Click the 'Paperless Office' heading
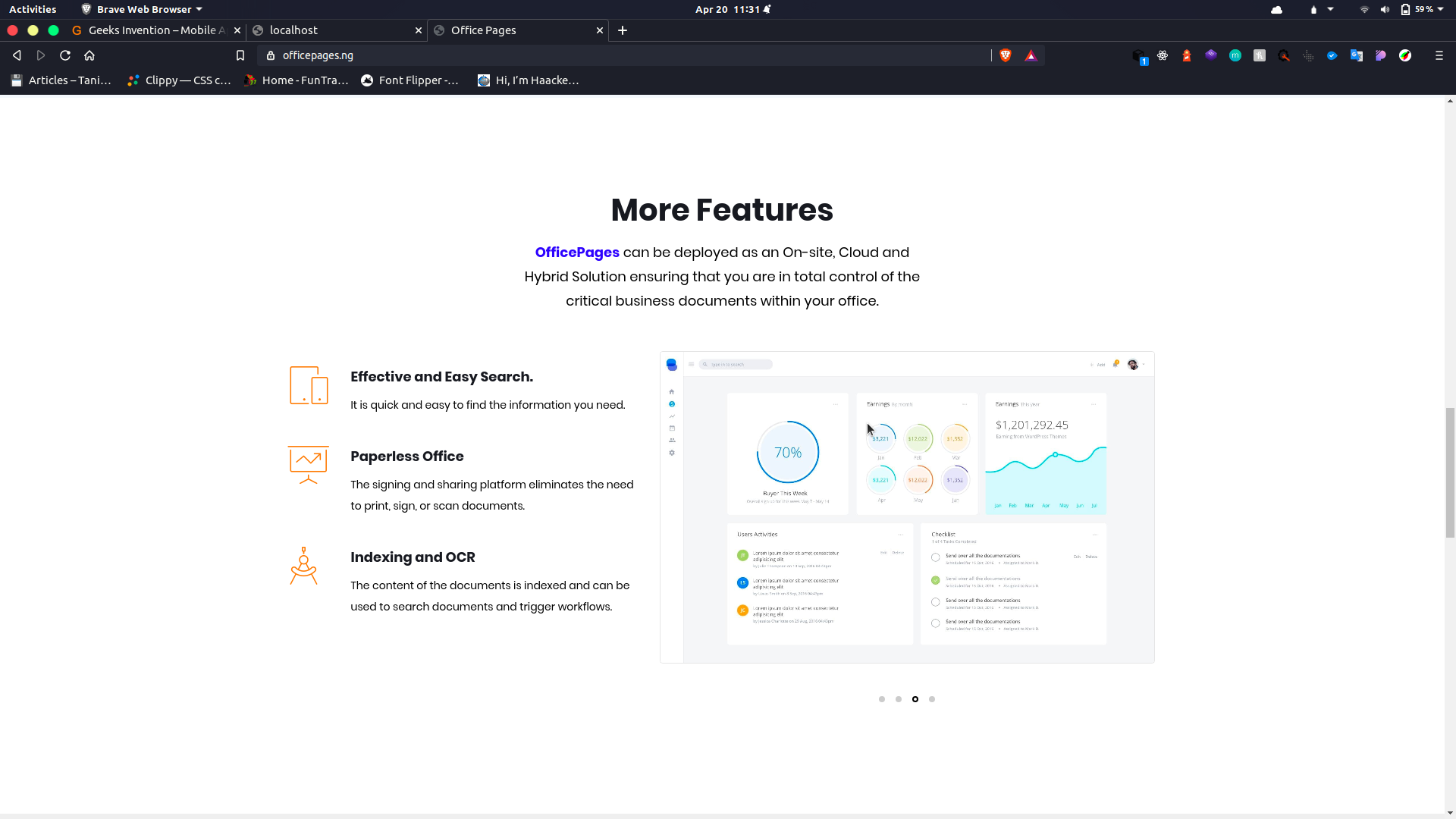 pos(407,457)
